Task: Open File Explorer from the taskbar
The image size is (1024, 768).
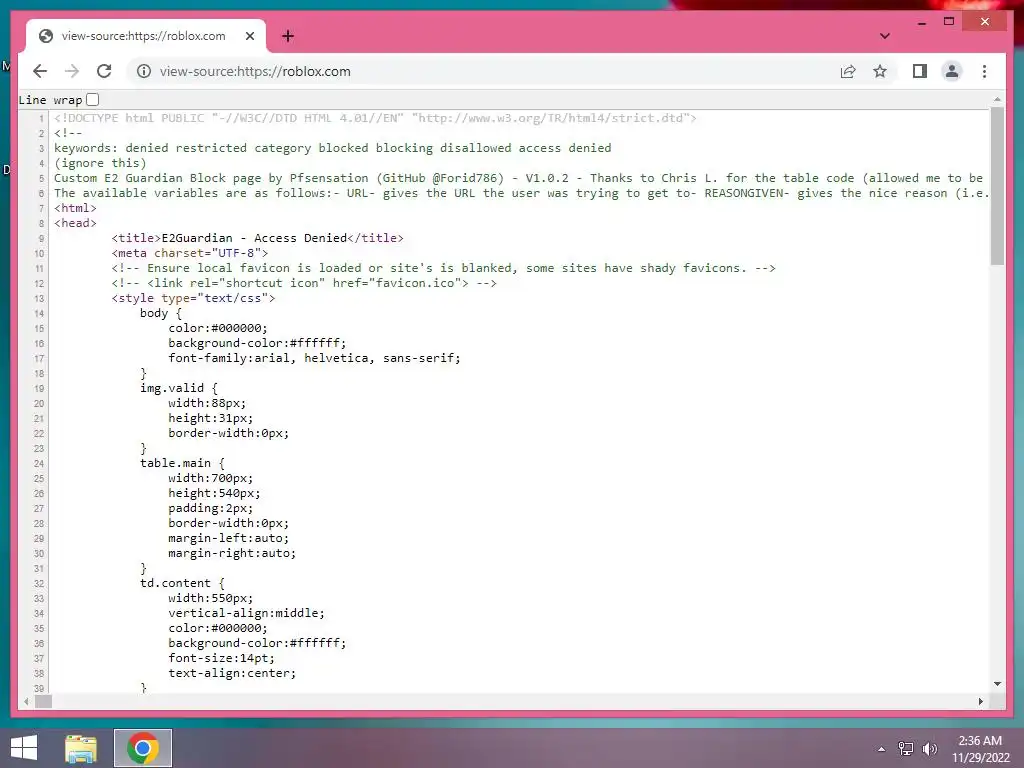Action: tap(81, 748)
